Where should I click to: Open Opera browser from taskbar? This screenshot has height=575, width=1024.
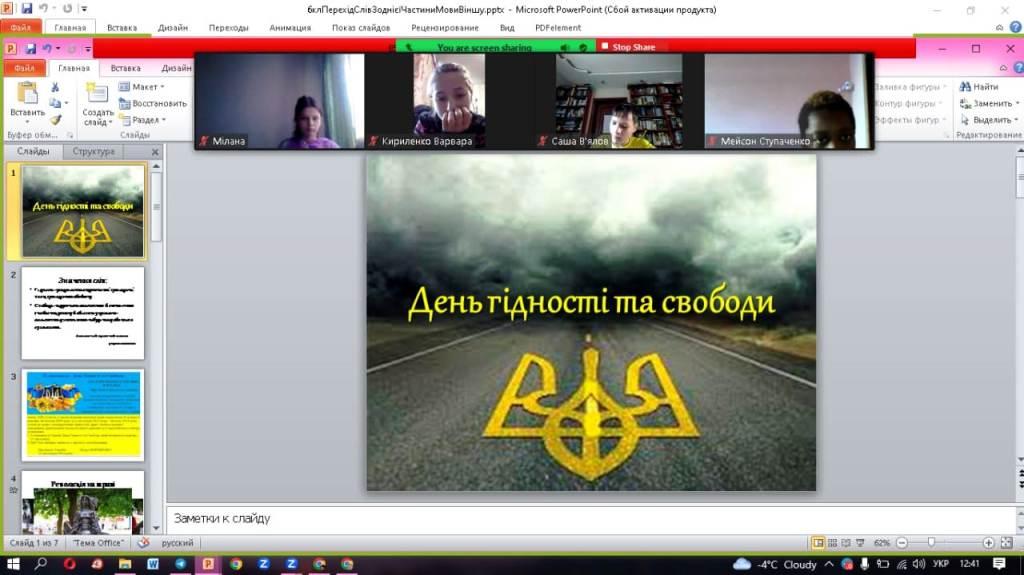pyautogui.click(x=69, y=564)
